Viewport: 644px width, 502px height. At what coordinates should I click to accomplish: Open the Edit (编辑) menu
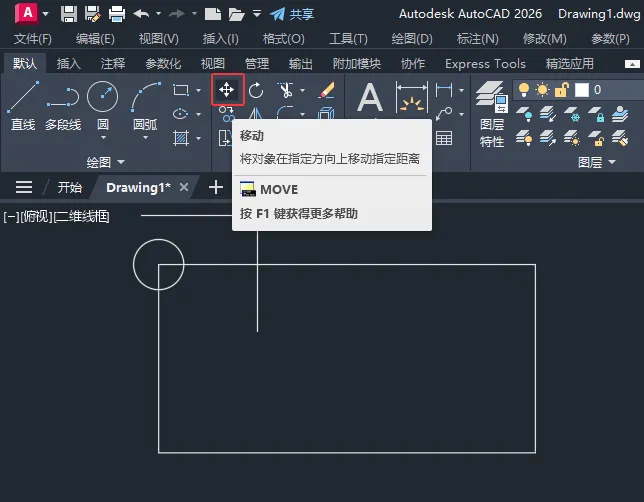click(95, 39)
